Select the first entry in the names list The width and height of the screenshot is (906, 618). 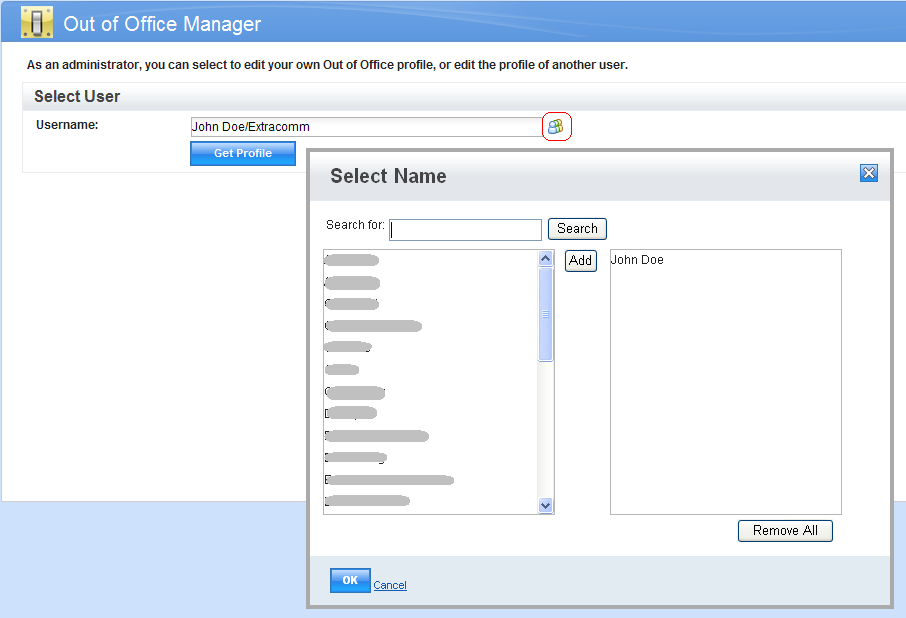point(352,260)
